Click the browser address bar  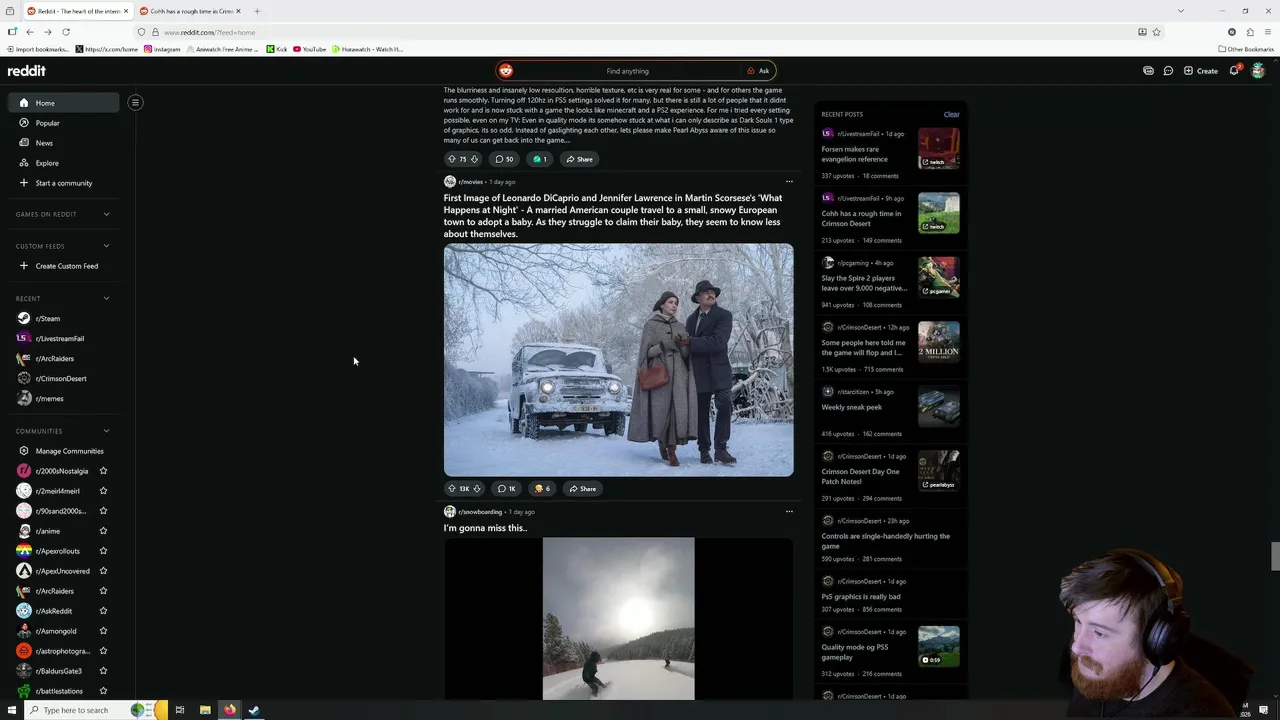coord(640,32)
